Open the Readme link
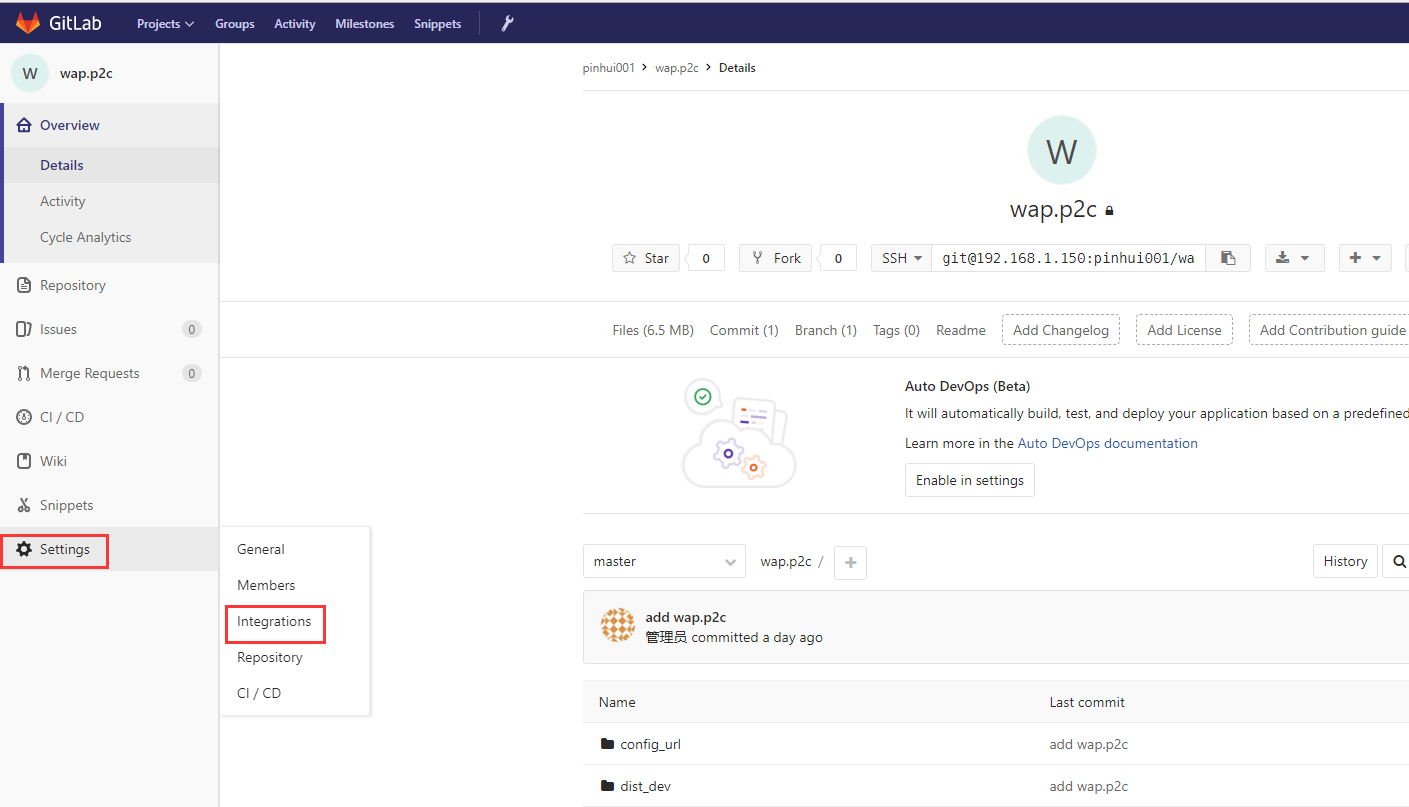 [x=961, y=330]
